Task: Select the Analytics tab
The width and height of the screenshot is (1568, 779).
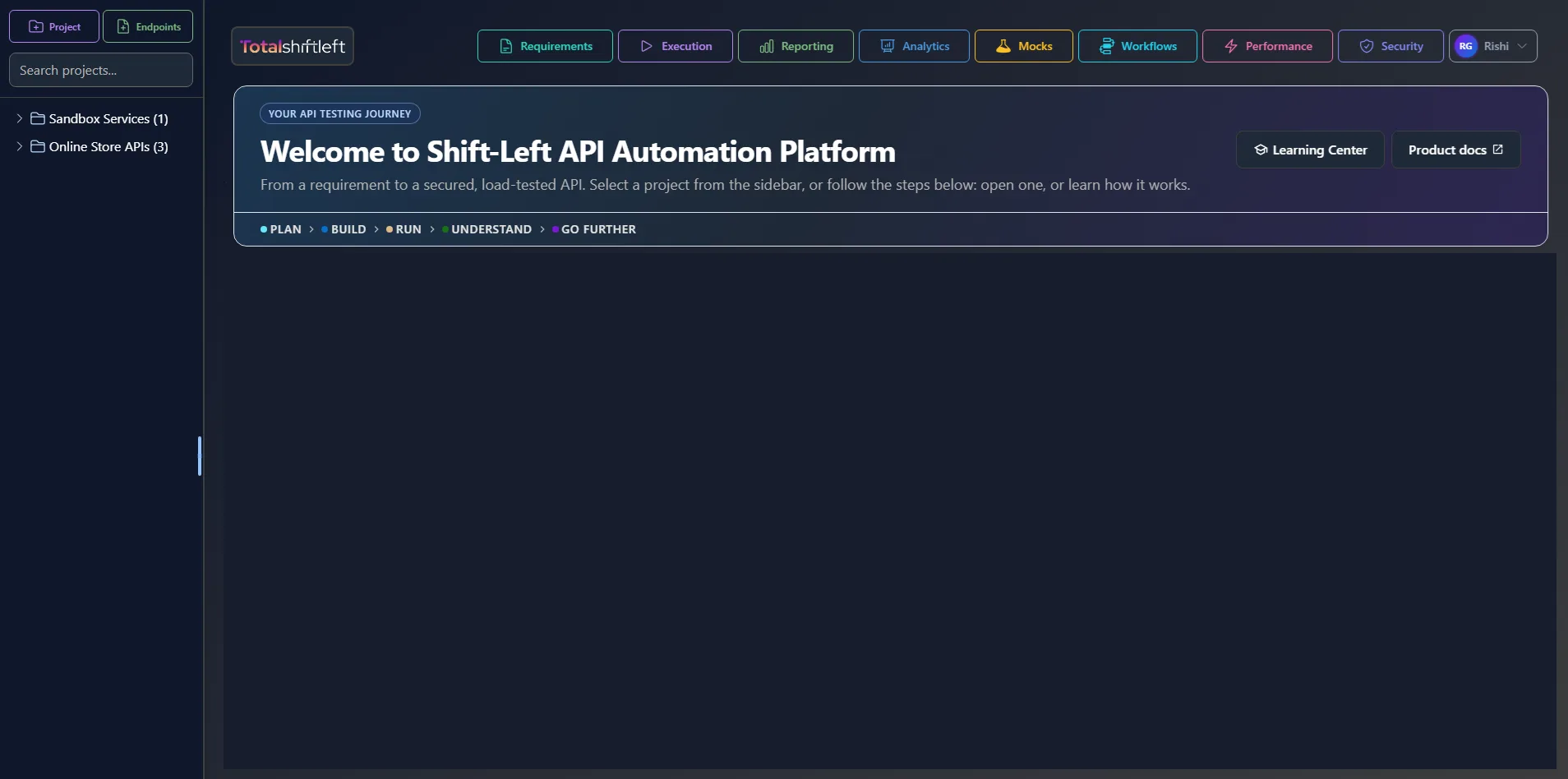Action: [x=914, y=46]
